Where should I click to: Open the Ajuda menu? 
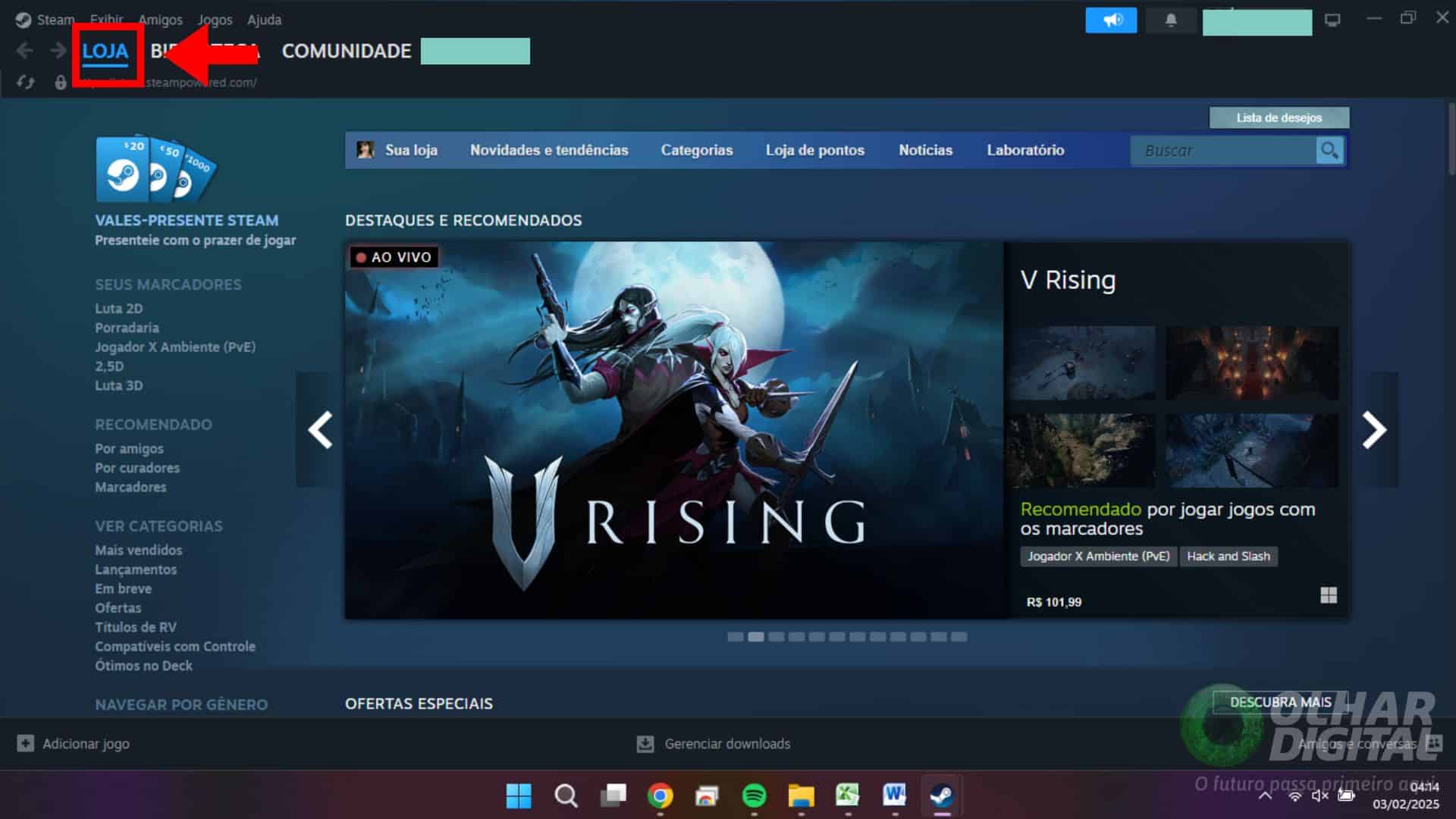[264, 20]
